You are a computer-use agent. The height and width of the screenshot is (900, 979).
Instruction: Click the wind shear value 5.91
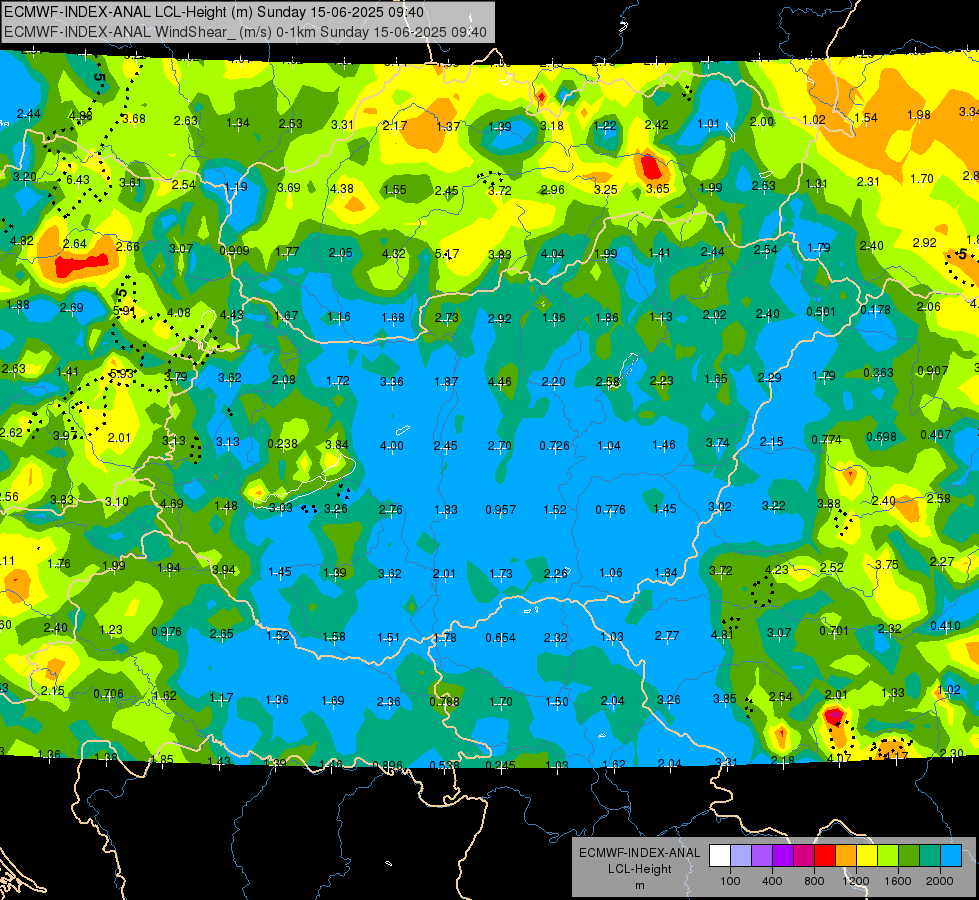click(124, 310)
